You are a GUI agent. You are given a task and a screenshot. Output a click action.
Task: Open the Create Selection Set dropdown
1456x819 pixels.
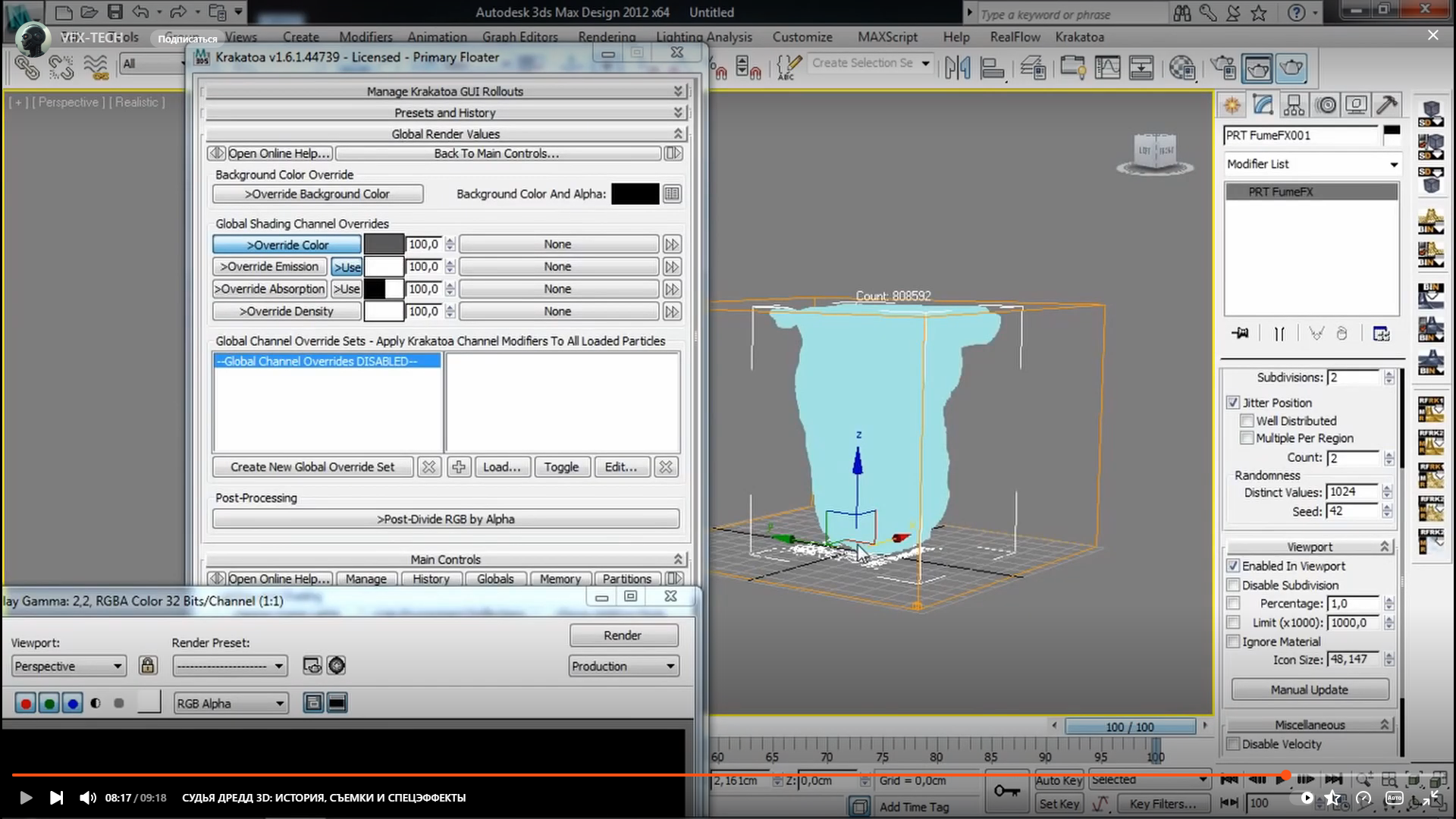pos(871,64)
